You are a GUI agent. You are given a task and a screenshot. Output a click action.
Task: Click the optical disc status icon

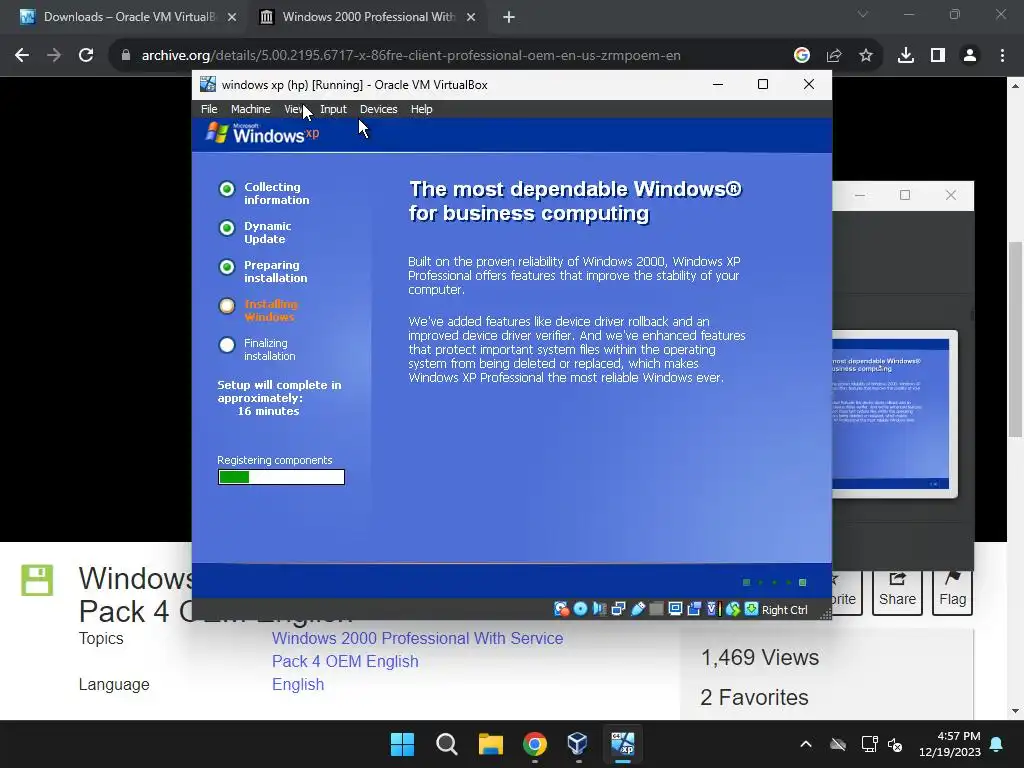(580, 609)
